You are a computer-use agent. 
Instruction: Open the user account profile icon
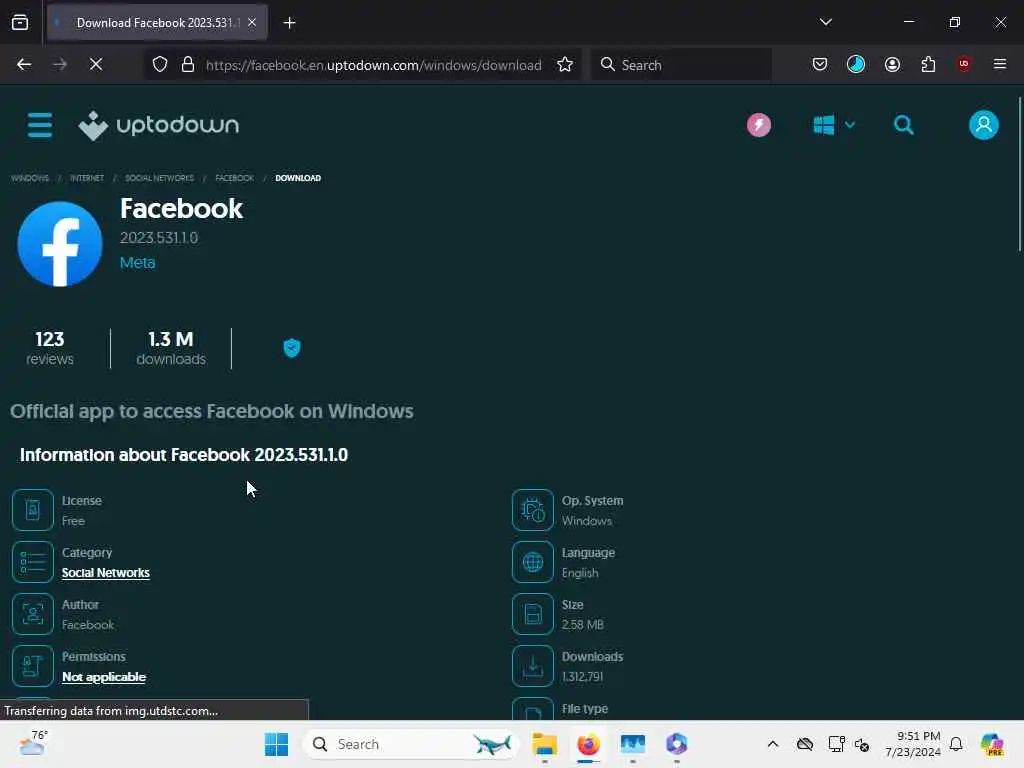coord(984,125)
